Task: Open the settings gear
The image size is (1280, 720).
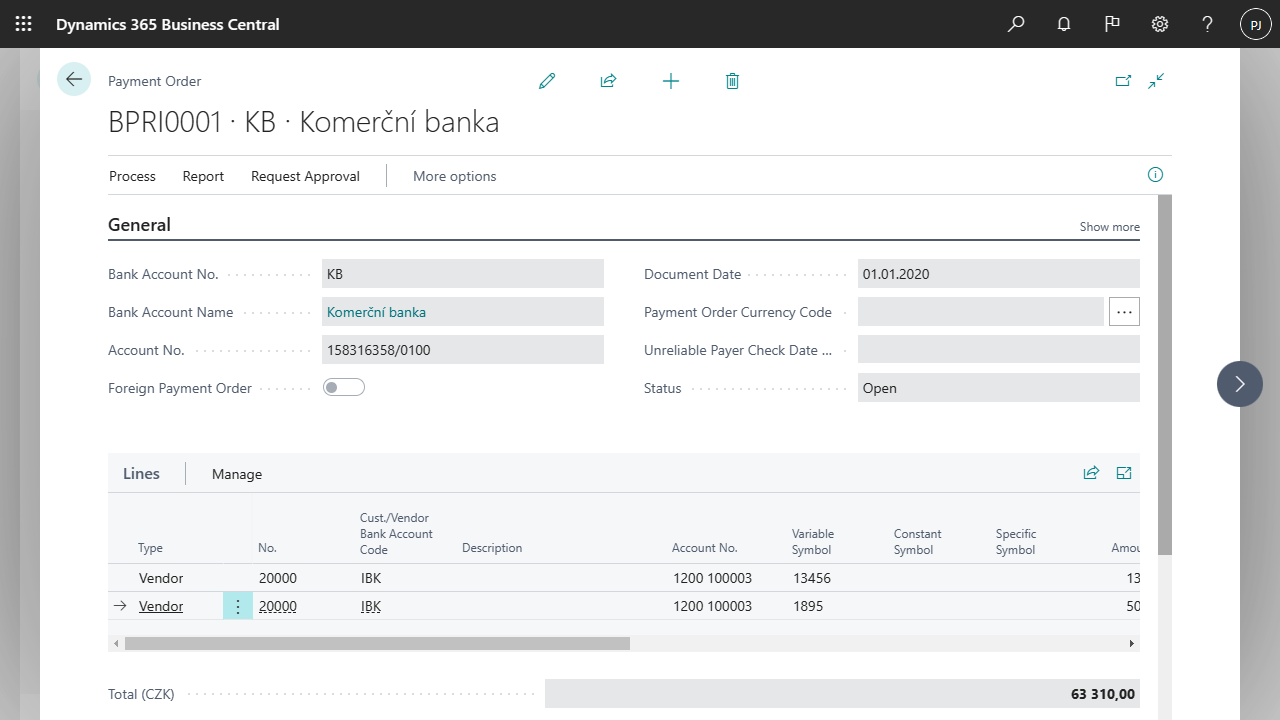Action: point(1160,24)
